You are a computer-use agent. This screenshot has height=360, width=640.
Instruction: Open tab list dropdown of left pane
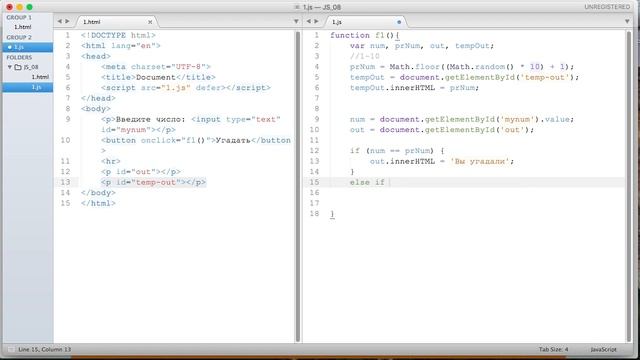(x=296, y=21)
